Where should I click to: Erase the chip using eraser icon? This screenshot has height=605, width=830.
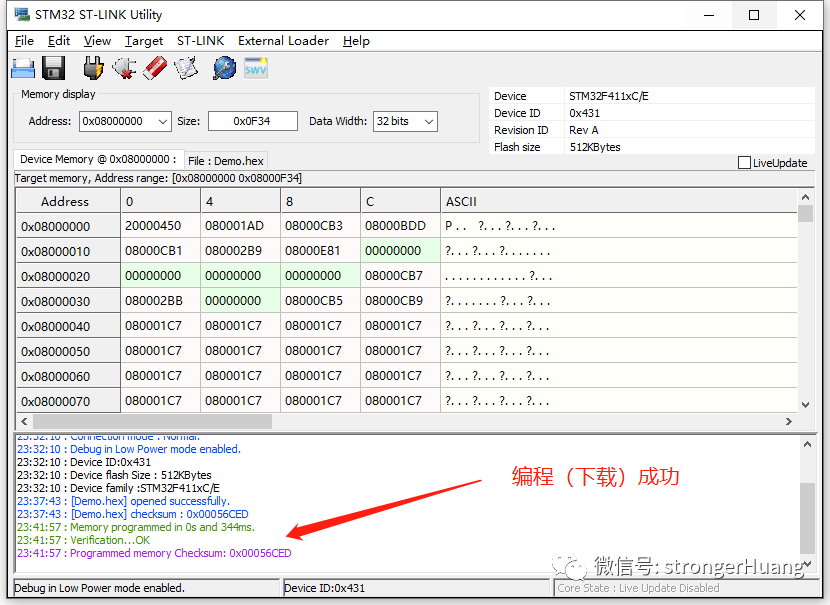[x=153, y=67]
